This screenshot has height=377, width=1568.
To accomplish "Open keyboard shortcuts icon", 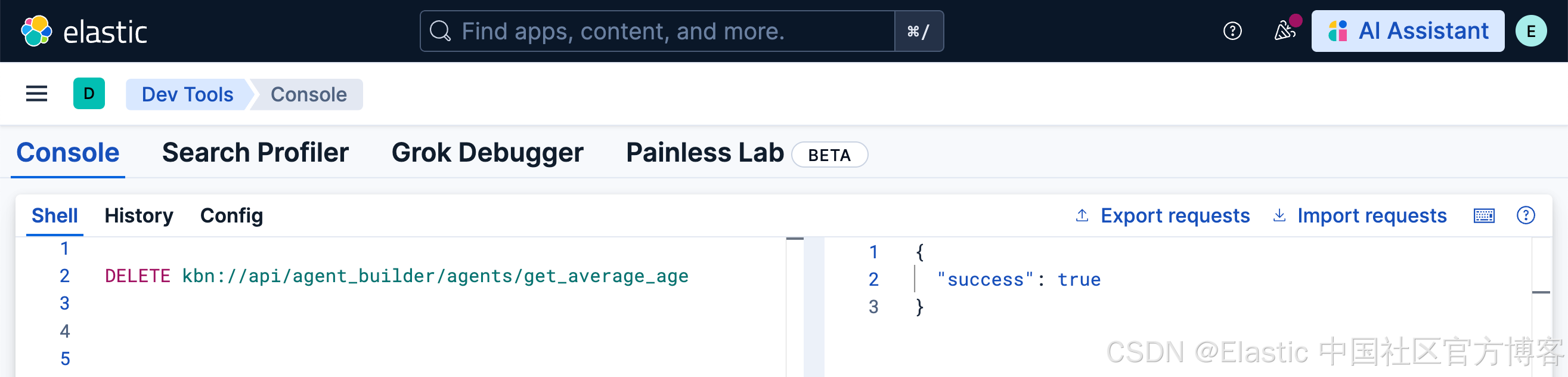I will (1483, 215).
